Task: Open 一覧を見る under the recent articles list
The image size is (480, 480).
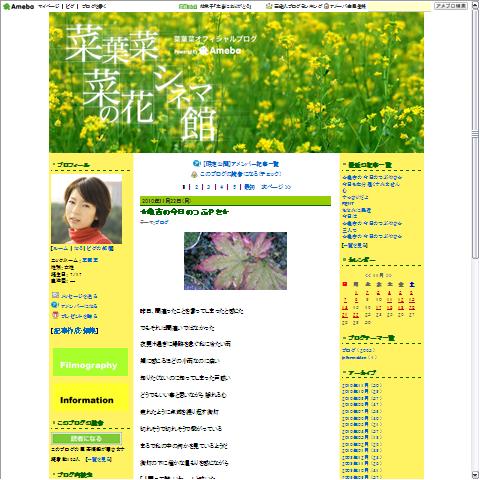Action: 355,245
